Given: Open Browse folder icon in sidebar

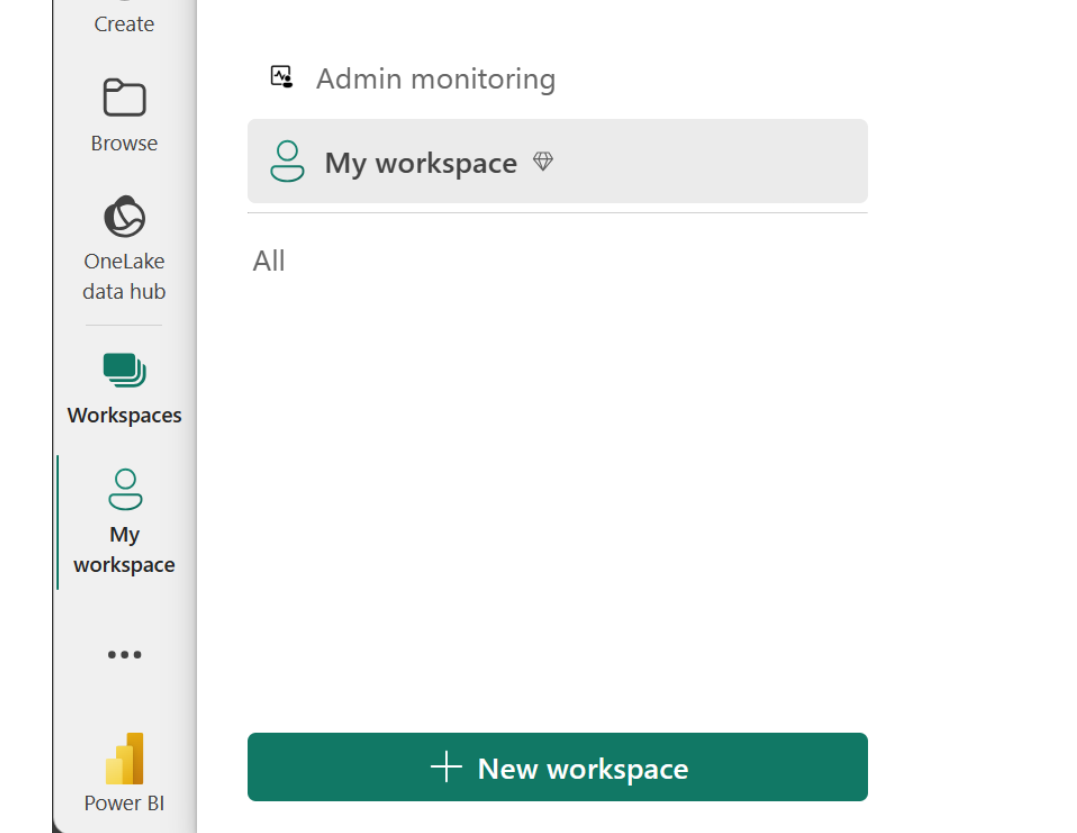Looking at the screenshot, I should click(124, 99).
